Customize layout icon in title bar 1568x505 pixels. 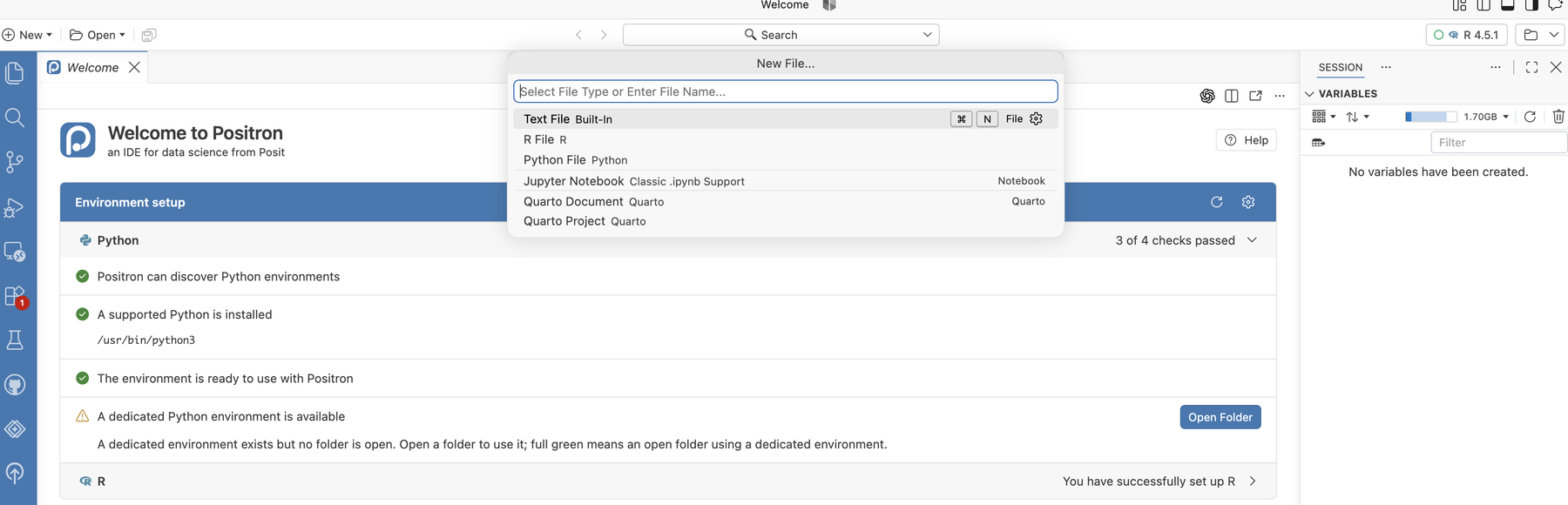[1459, 5]
